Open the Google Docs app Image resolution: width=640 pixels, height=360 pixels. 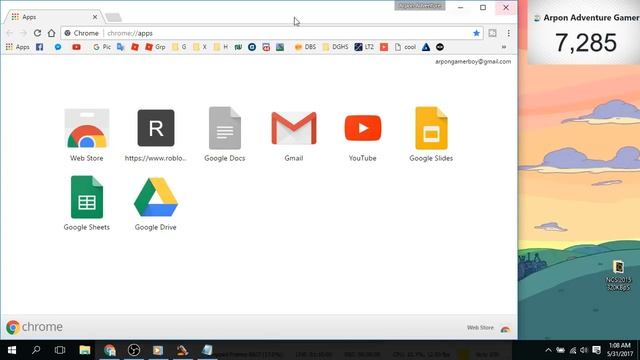pyautogui.click(x=224, y=135)
